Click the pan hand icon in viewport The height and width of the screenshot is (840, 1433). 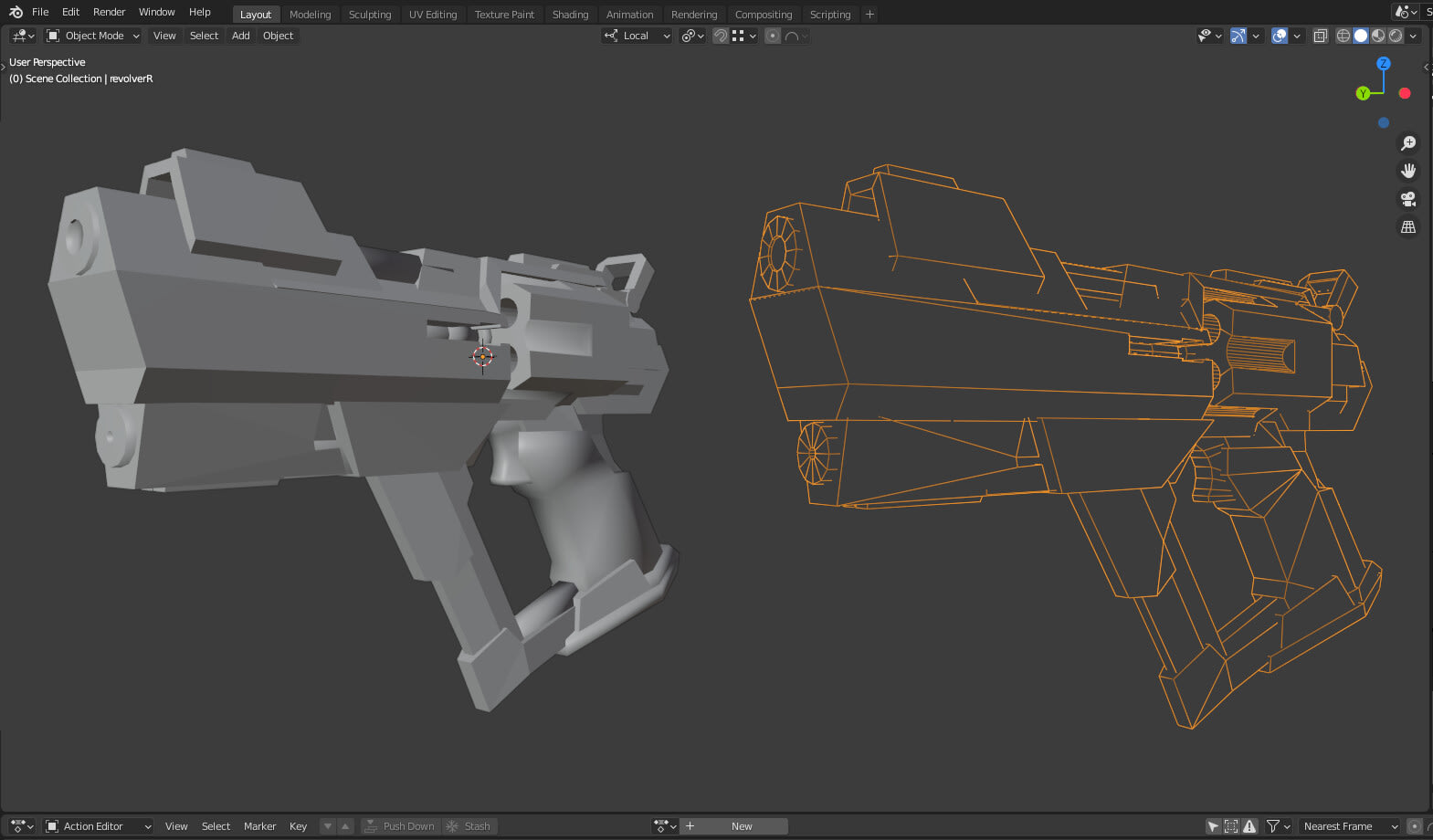pos(1408,171)
